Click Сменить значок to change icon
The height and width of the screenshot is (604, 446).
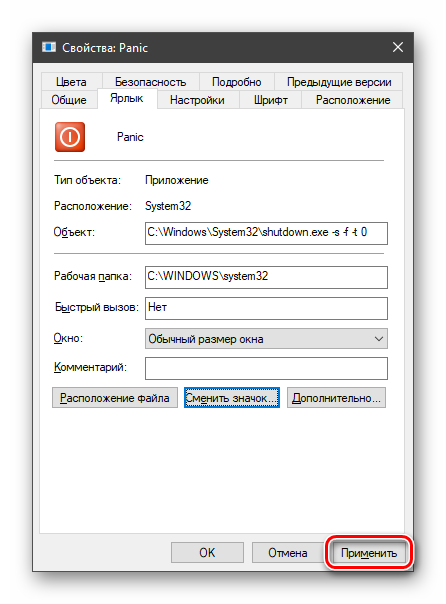tap(232, 398)
